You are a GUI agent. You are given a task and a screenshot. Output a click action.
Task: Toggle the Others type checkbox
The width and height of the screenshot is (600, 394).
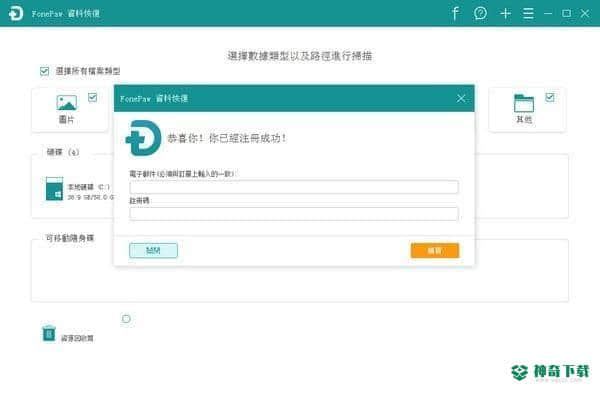coord(550,97)
